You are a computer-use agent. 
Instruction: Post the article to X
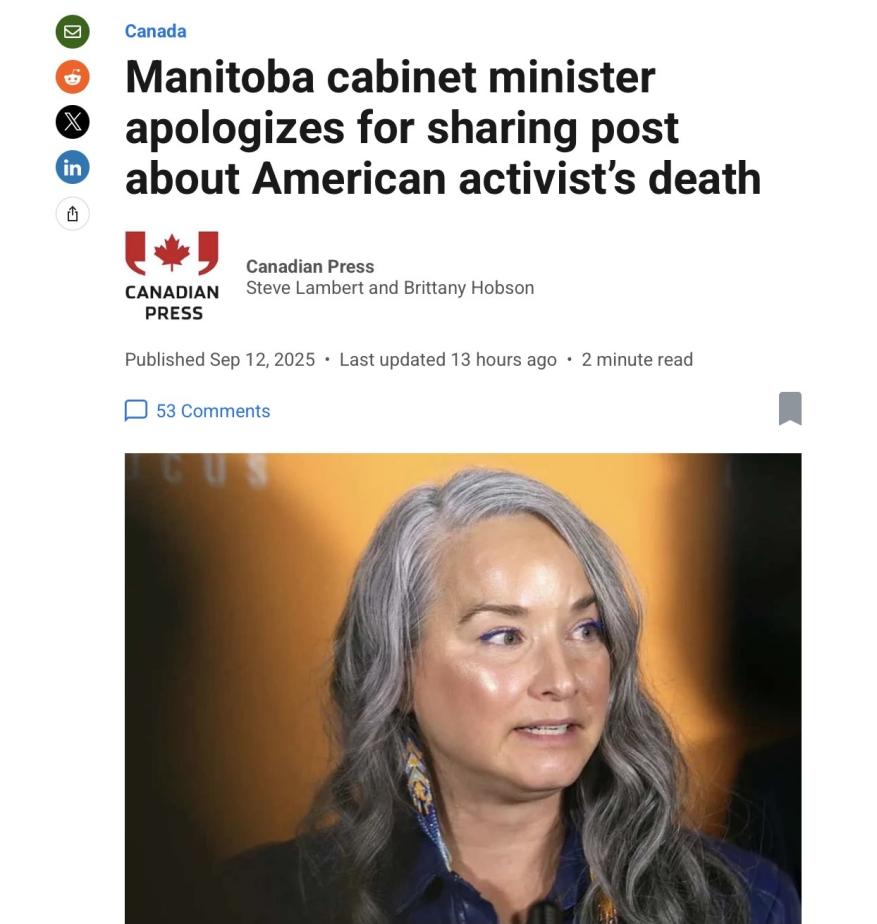click(x=72, y=122)
